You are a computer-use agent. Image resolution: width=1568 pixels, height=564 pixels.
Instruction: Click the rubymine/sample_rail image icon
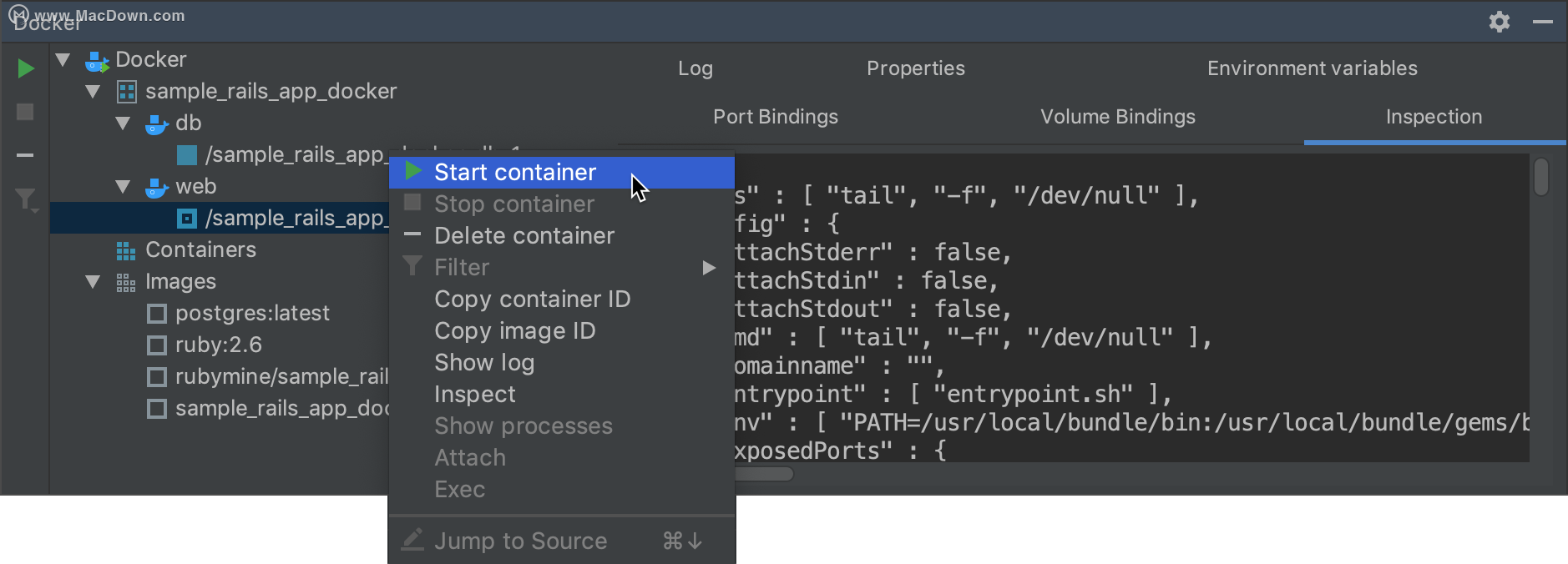click(156, 377)
